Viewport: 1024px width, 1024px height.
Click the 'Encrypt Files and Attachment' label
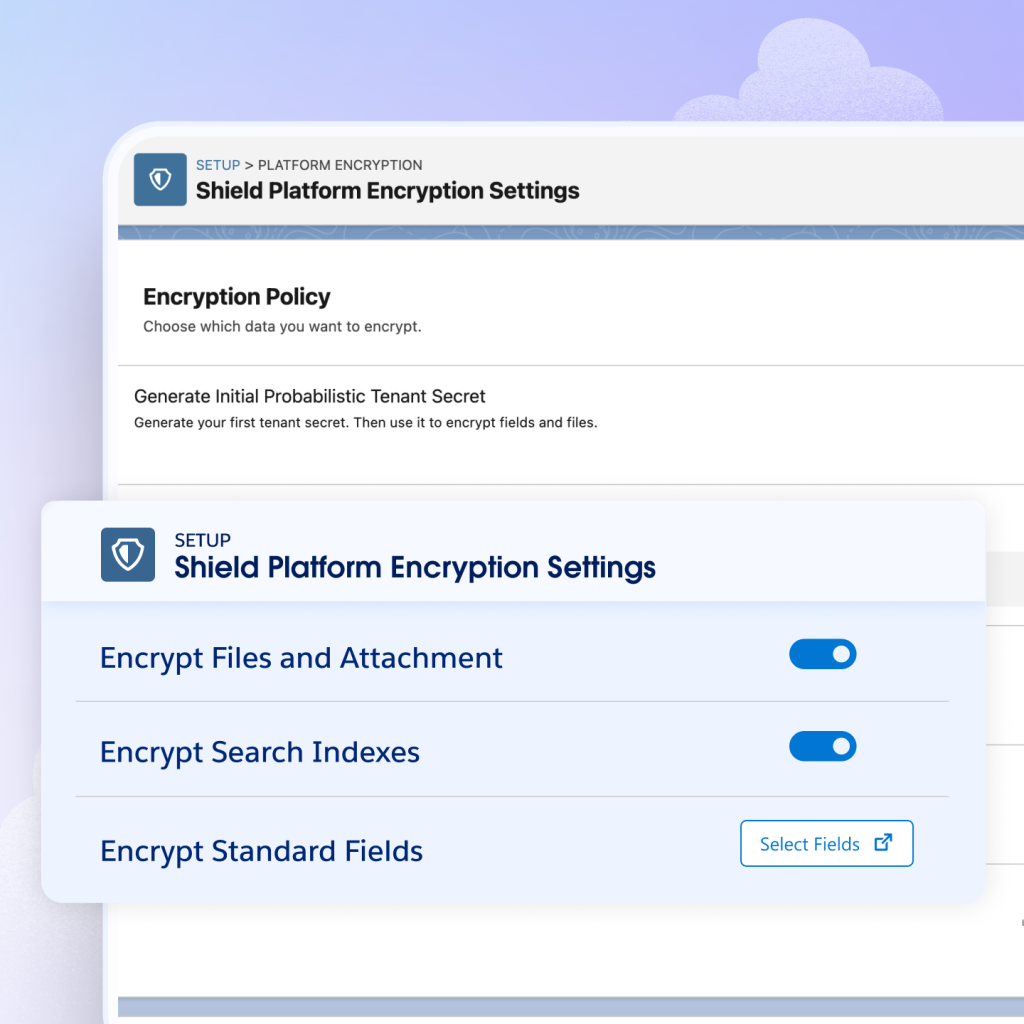coord(301,658)
